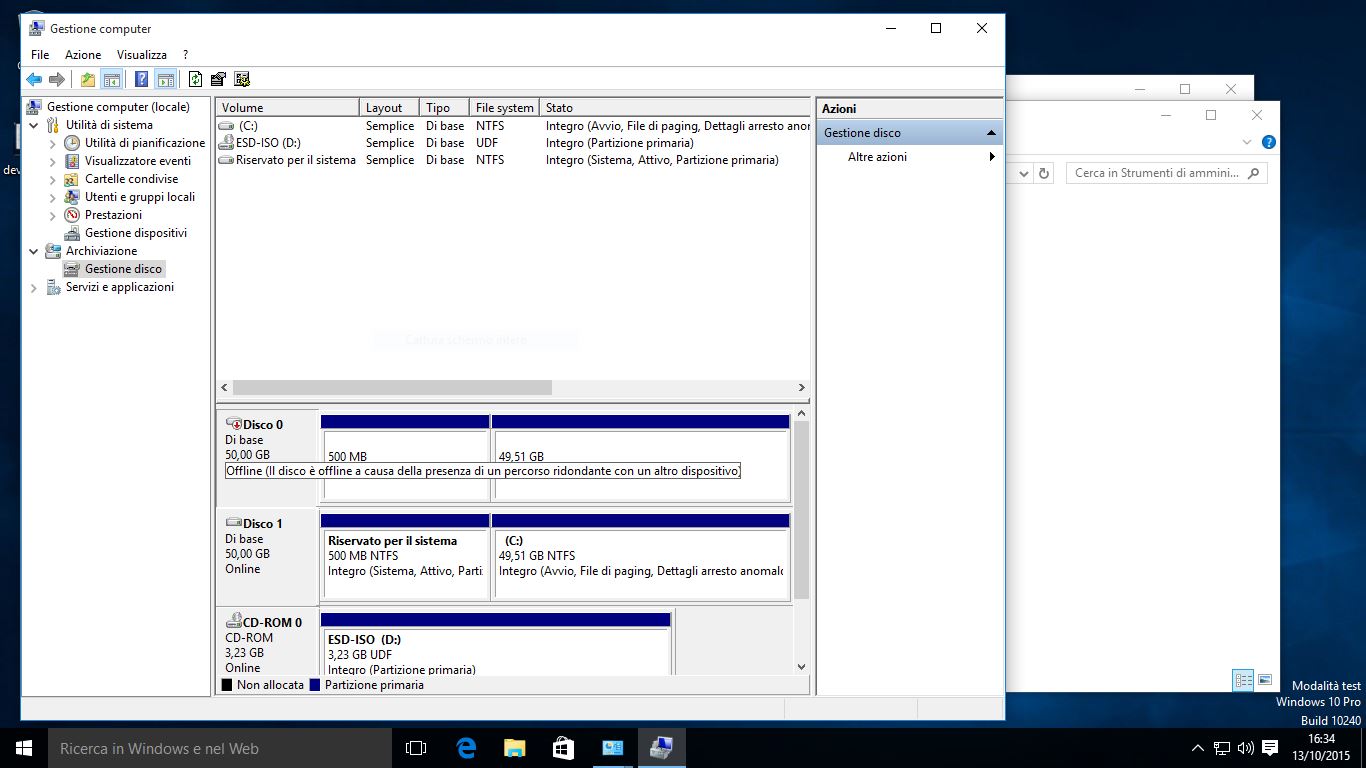Click the blue Partizione primaria legend swatch

click(315, 685)
